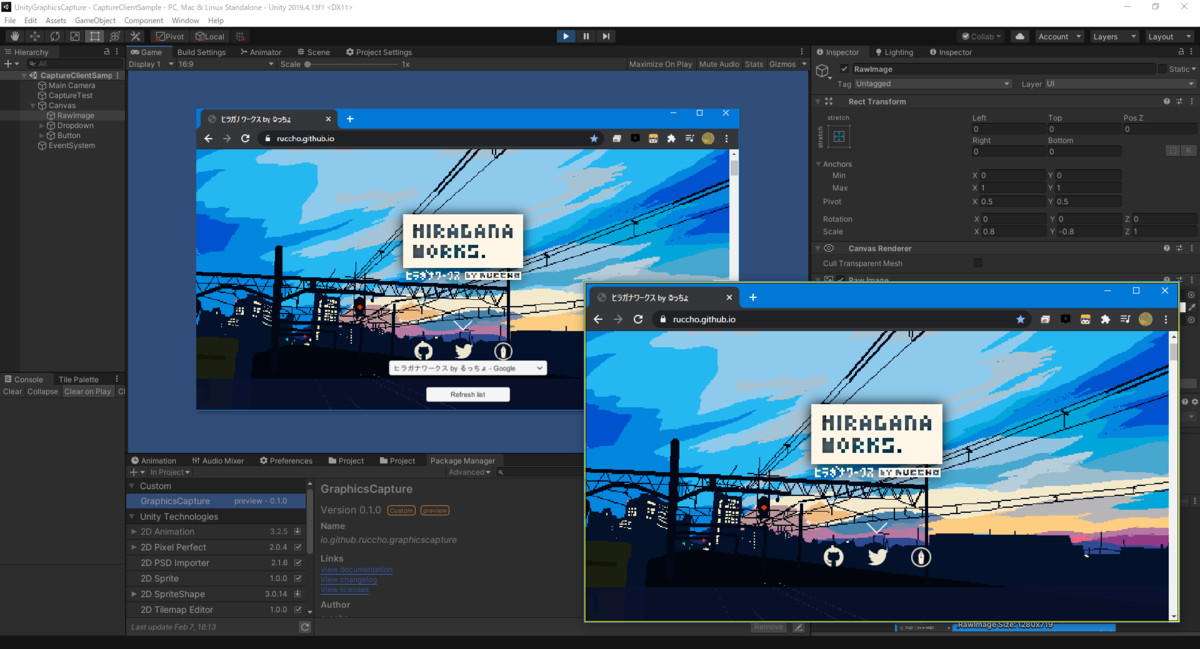Toggle Mute Audio in Game view

(x=719, y=64)
